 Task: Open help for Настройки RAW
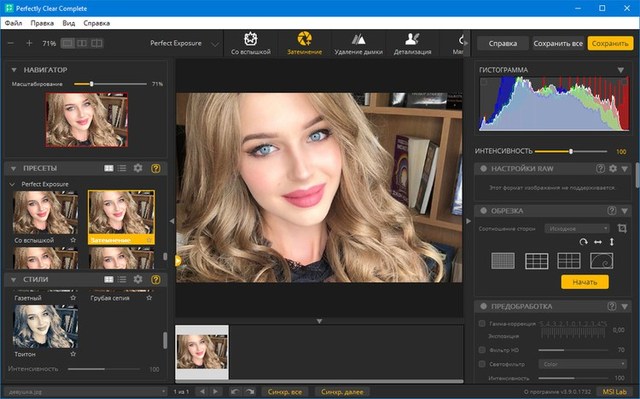coord(600,168)
